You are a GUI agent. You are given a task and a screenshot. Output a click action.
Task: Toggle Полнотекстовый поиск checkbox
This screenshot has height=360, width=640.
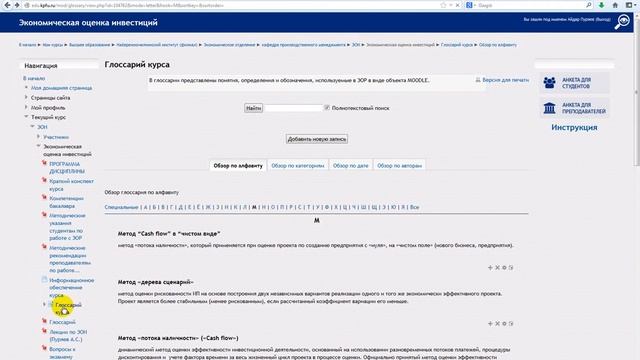click(x=327, y=108)
